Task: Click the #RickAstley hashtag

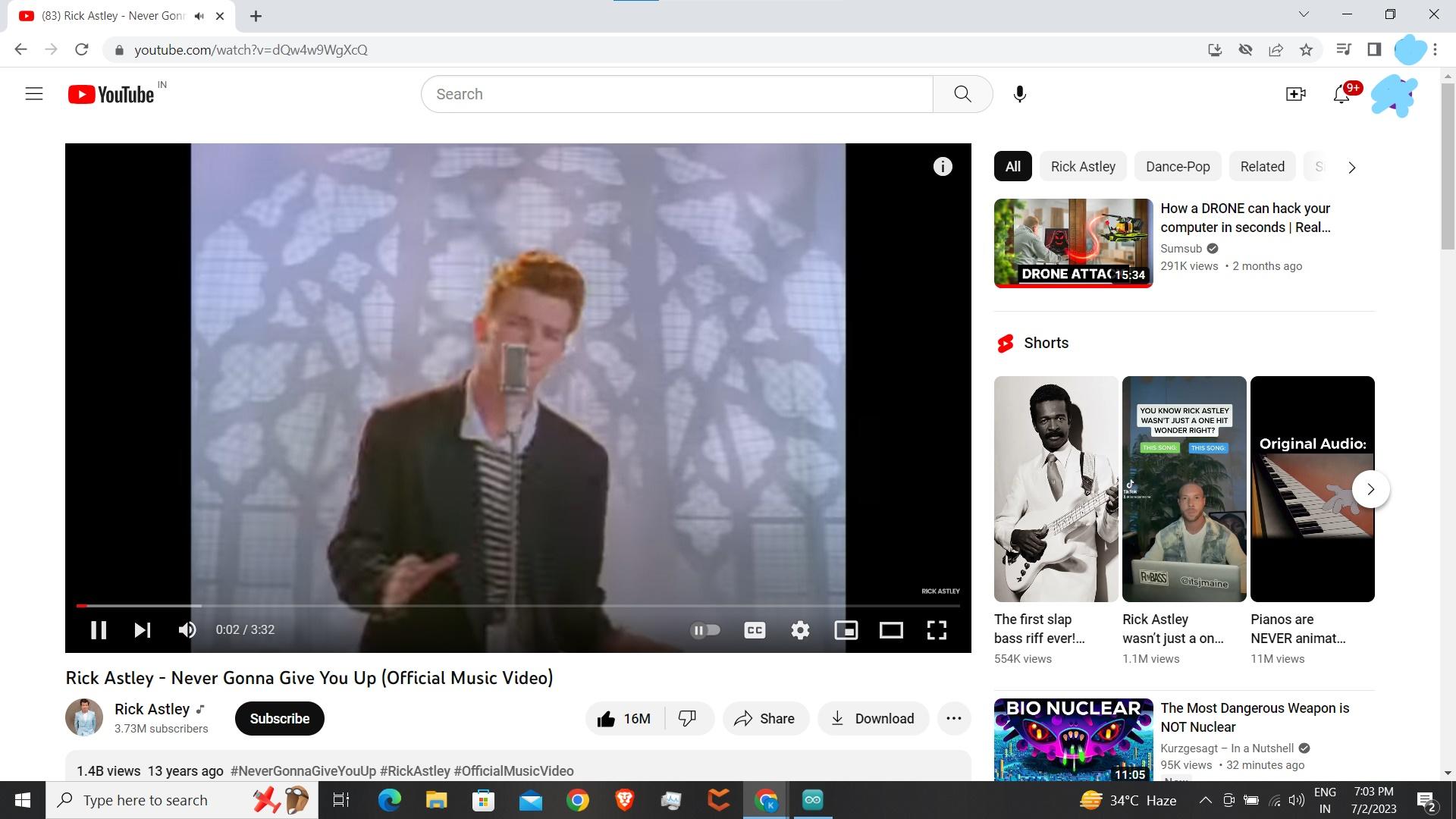Action: pyautogui.click(x=415, y=771)
